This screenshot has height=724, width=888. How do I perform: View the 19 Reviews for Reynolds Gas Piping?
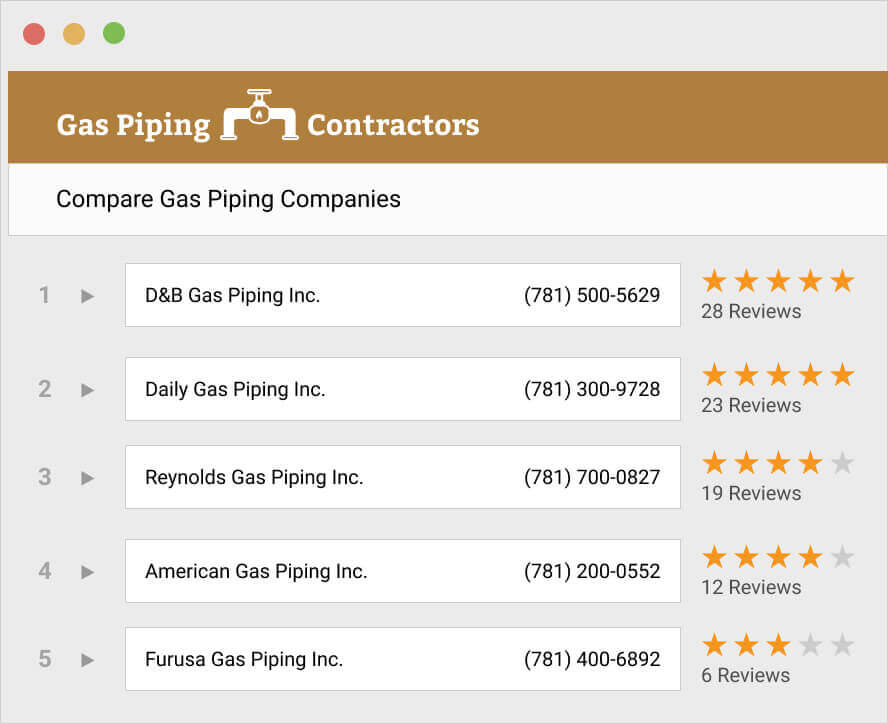(x=750, y=493)
